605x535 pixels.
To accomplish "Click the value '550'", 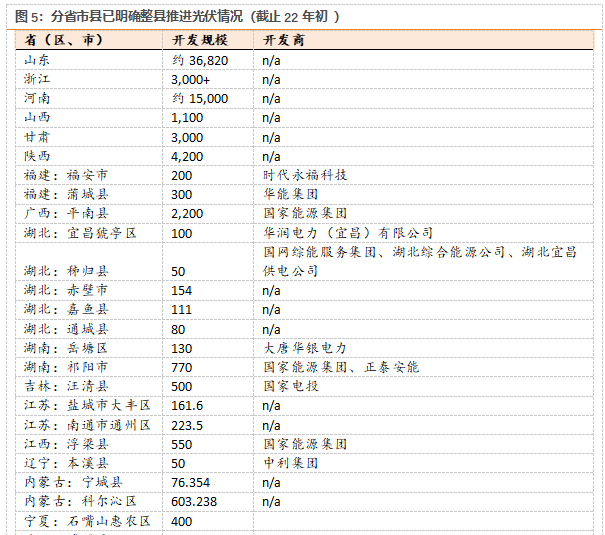I will pos(182,445).
